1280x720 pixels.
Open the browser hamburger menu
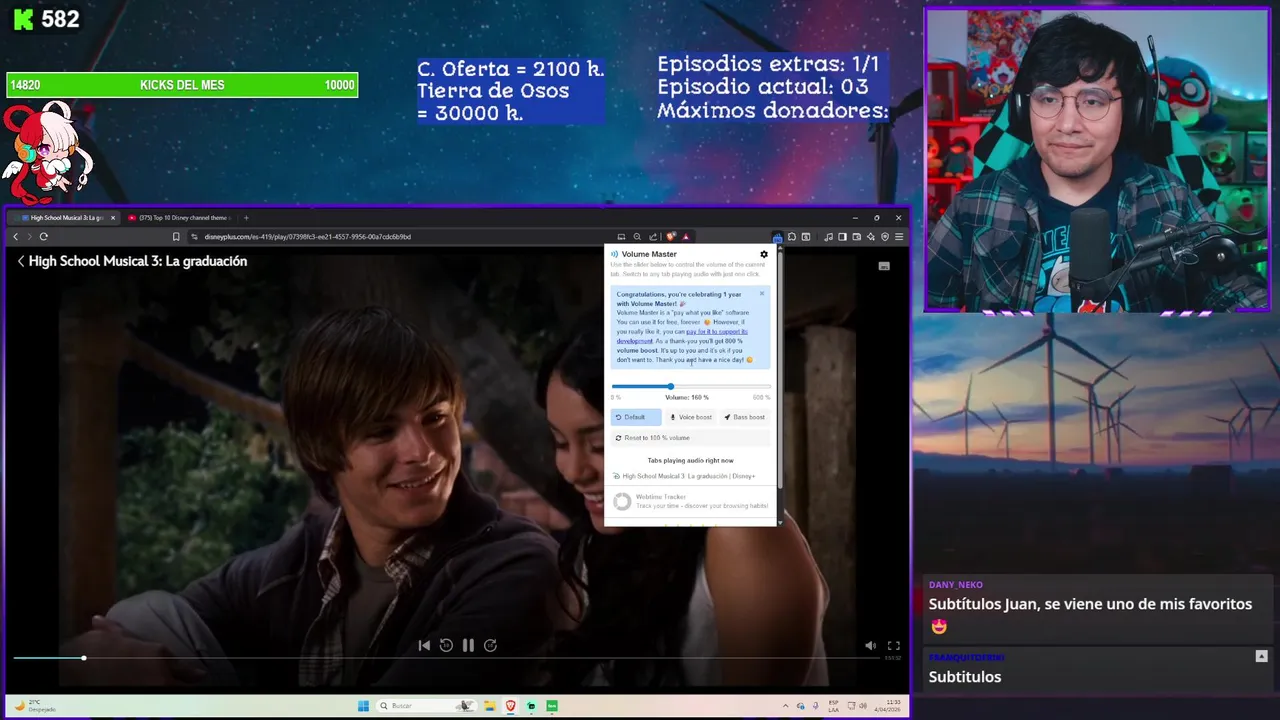[899, 237]
